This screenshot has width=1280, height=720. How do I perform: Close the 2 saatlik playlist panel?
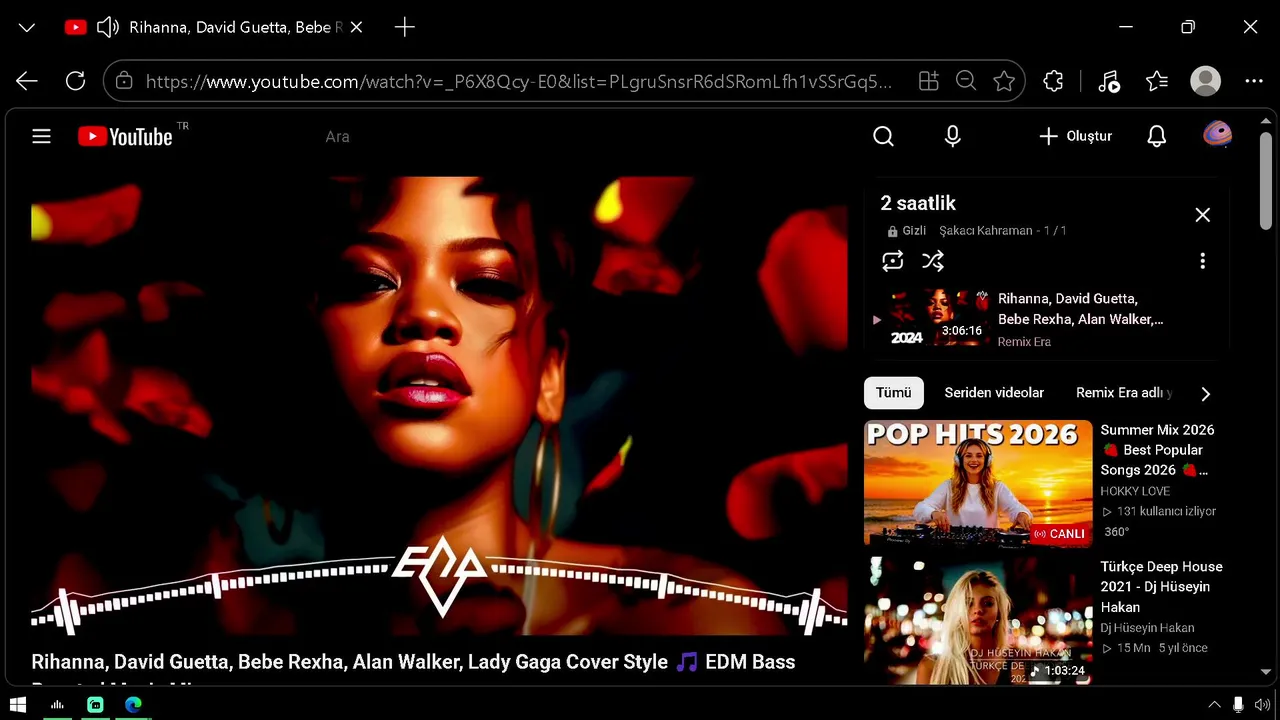point(1203,215)
